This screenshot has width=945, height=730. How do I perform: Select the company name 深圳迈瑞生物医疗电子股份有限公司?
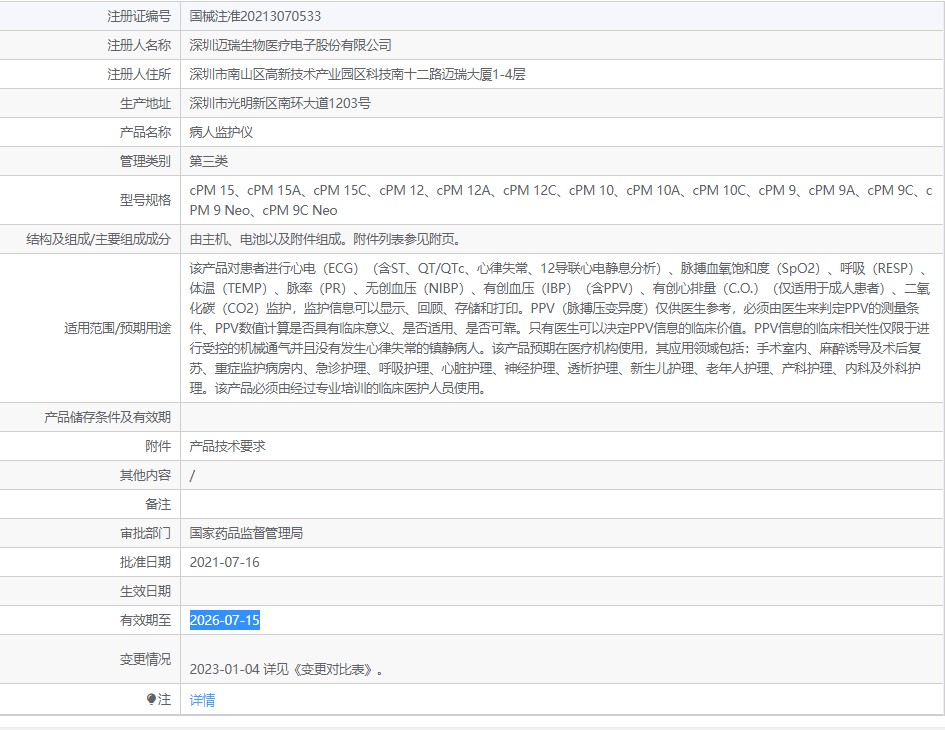click(291, 45)
